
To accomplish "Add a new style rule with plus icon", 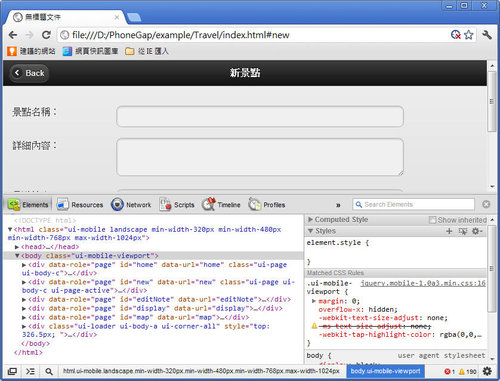I will (x=449, y=231).
